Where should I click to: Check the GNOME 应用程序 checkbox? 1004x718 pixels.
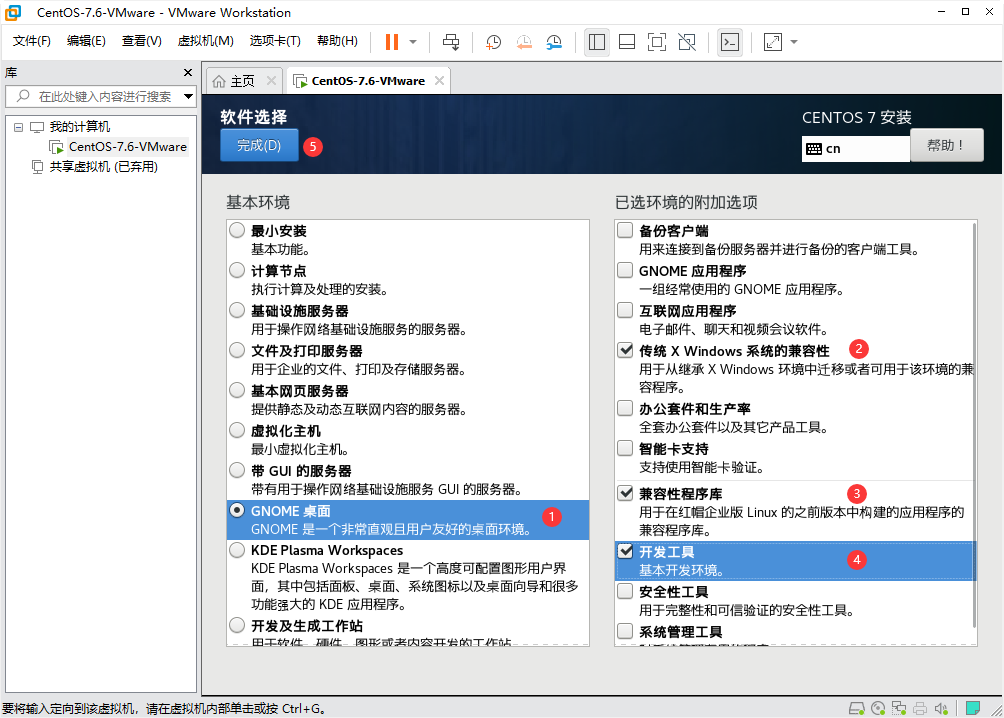(x=625, y=270)
